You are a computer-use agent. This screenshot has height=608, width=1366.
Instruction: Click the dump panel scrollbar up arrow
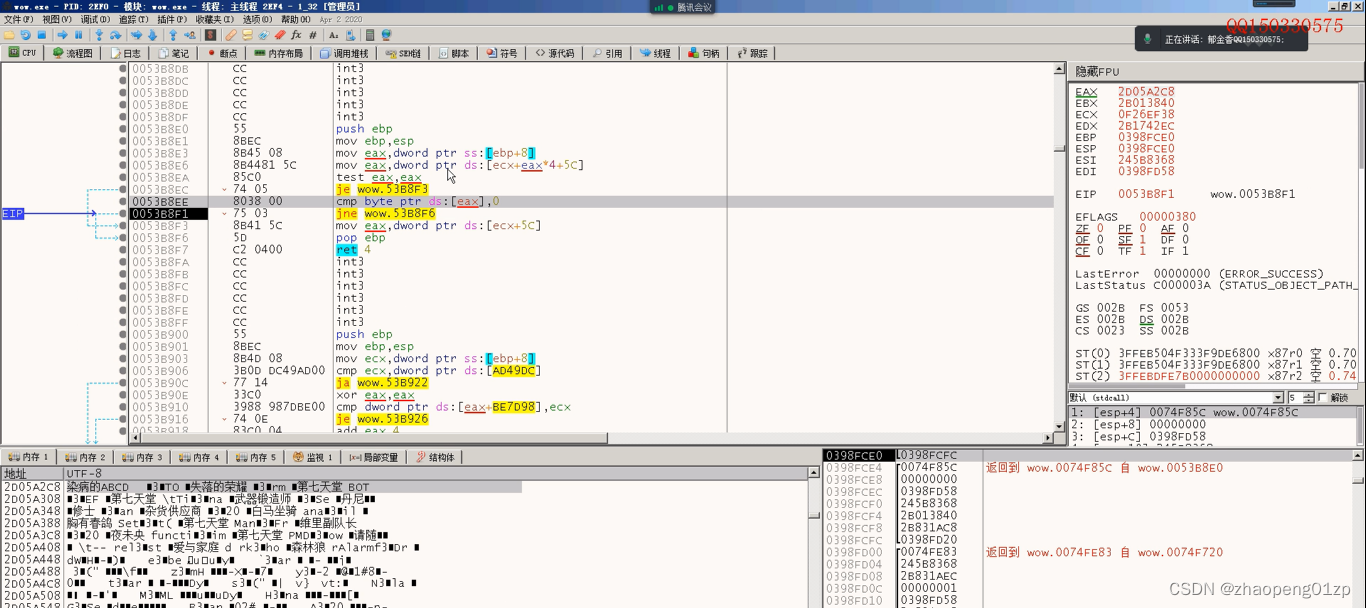[x=813, y=474]
